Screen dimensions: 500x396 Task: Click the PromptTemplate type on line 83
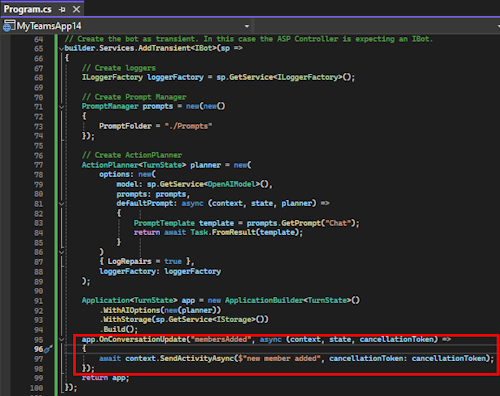[x=164, y=223]
